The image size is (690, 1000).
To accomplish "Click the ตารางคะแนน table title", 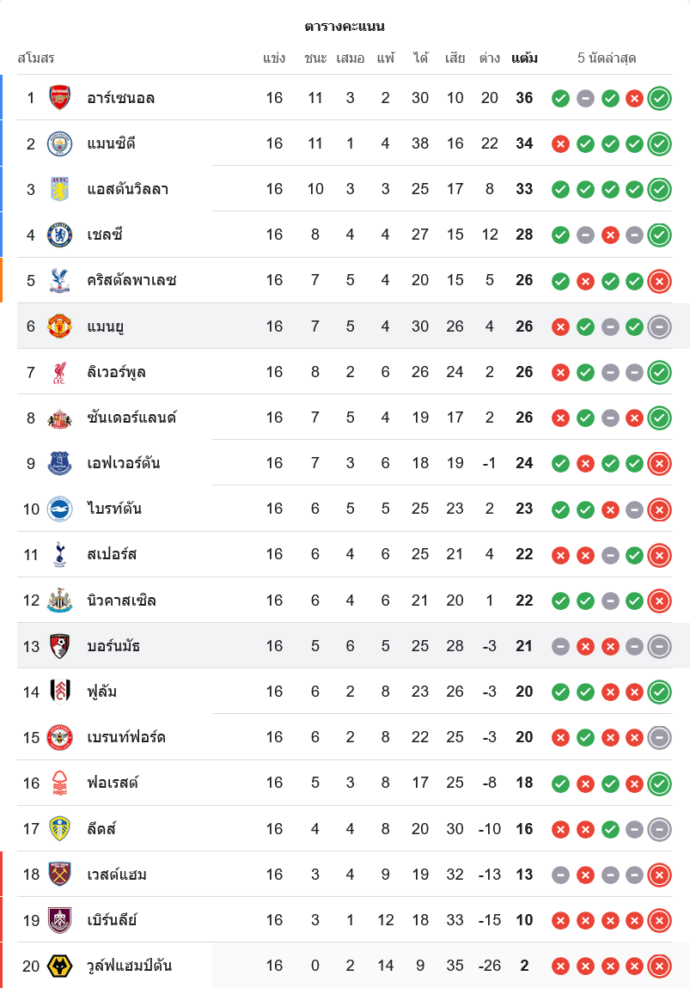I will (x=345, y=26).
